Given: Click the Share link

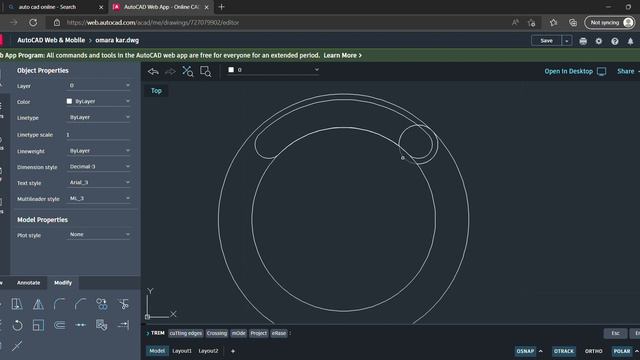Looking at the screenshot, I should 626,71.
